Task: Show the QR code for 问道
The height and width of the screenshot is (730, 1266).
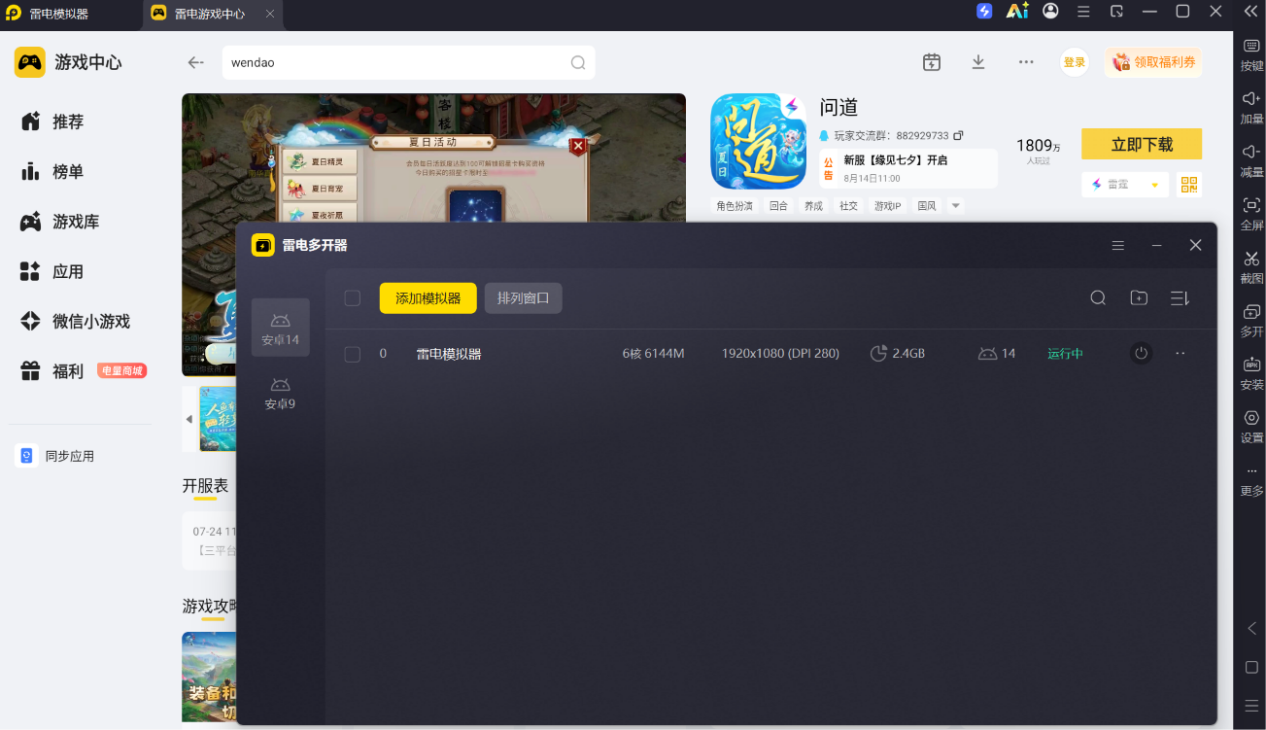Action: click(x=1189, y=185)
